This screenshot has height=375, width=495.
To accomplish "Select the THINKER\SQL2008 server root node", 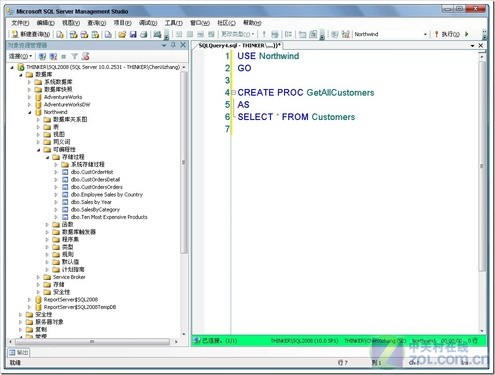I will tap(103, 67).
